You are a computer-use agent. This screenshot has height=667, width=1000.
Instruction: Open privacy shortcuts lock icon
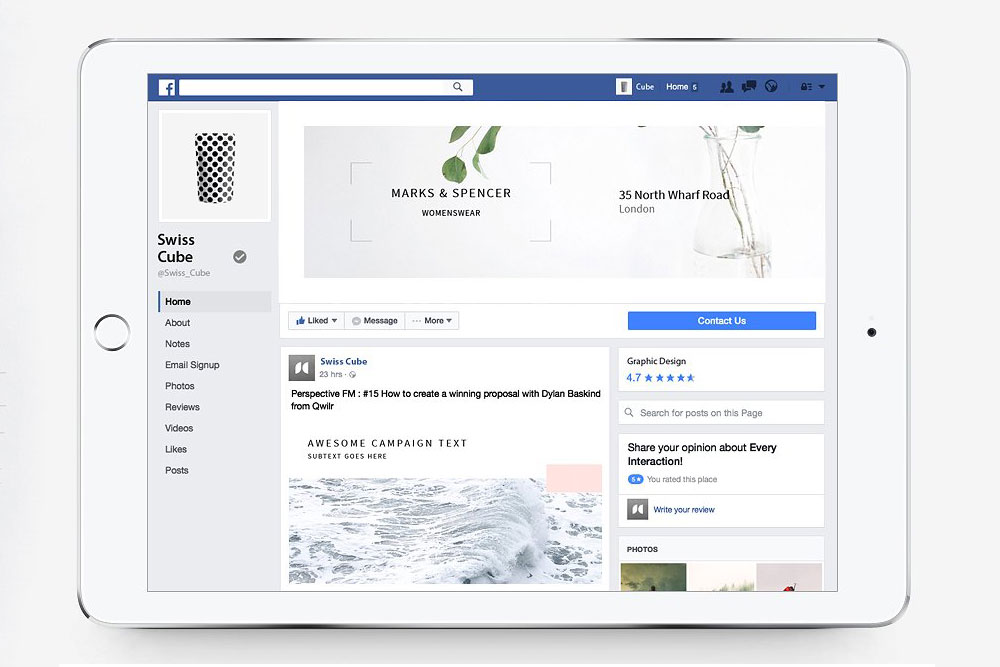(x=806, y=87)
